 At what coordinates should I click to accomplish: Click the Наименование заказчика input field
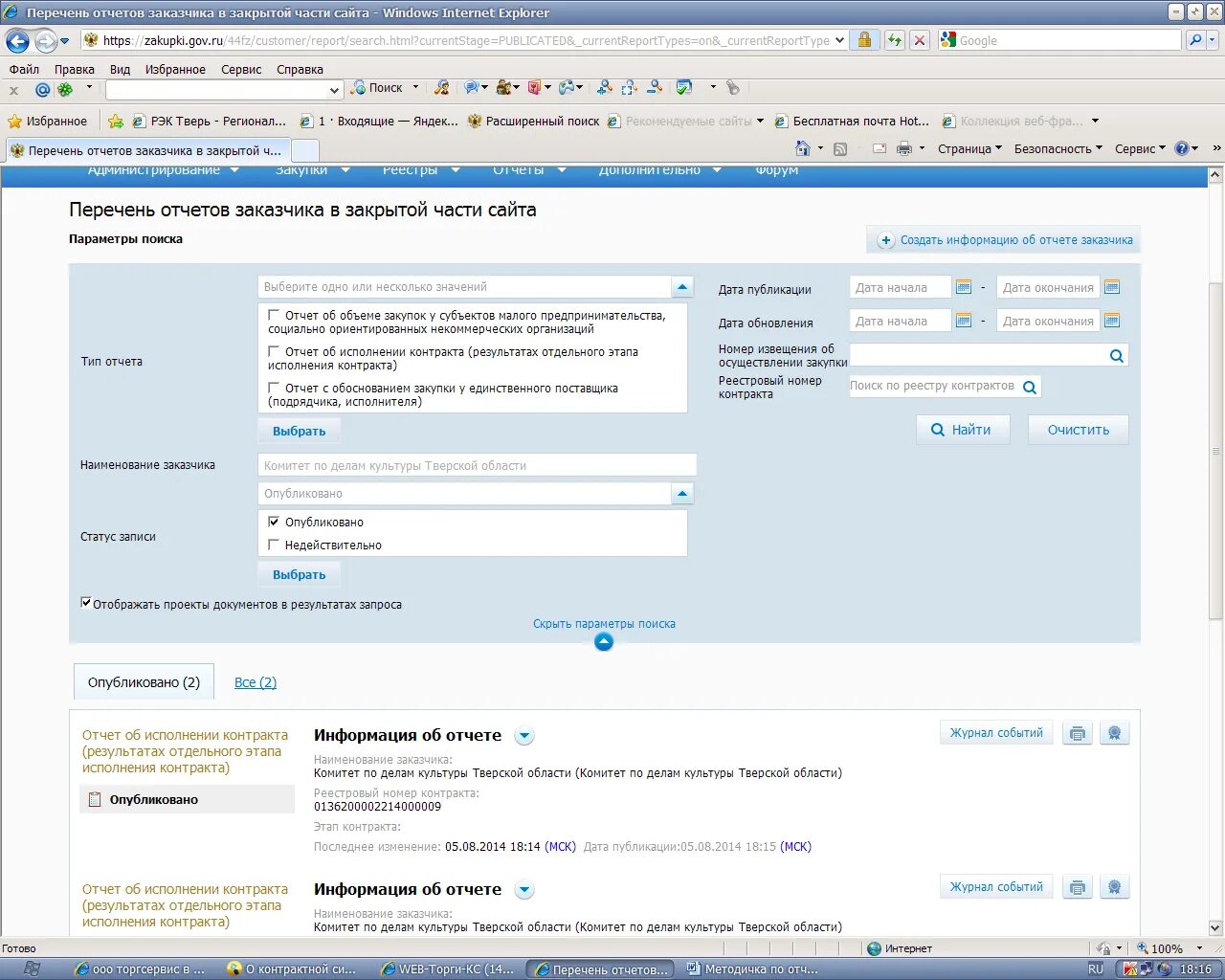point(477,465)
